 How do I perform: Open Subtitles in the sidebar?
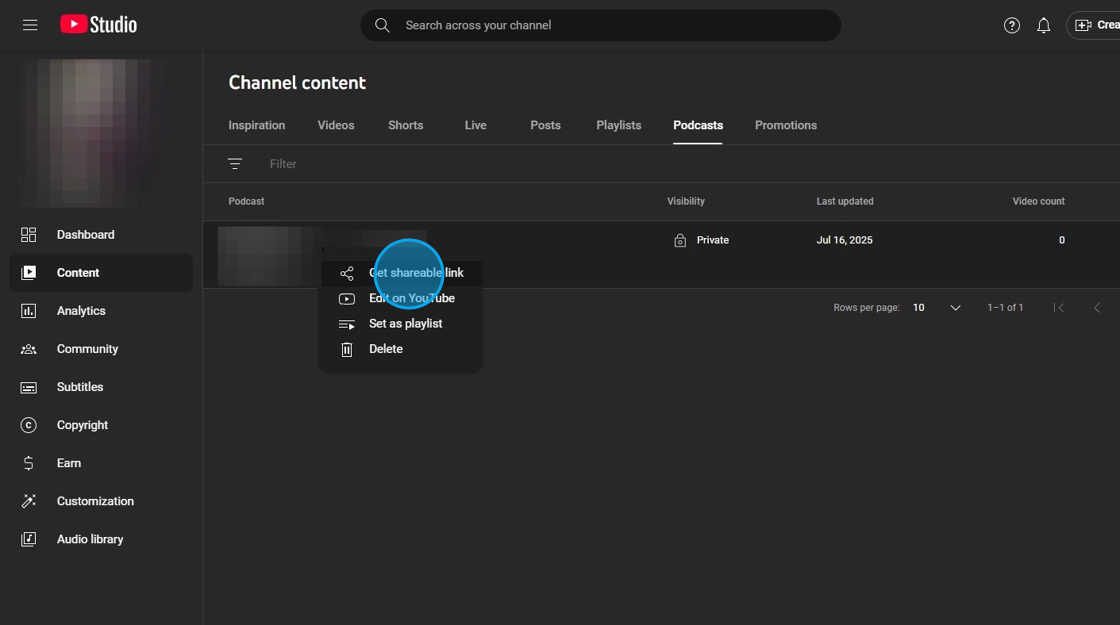pos(101,386)
